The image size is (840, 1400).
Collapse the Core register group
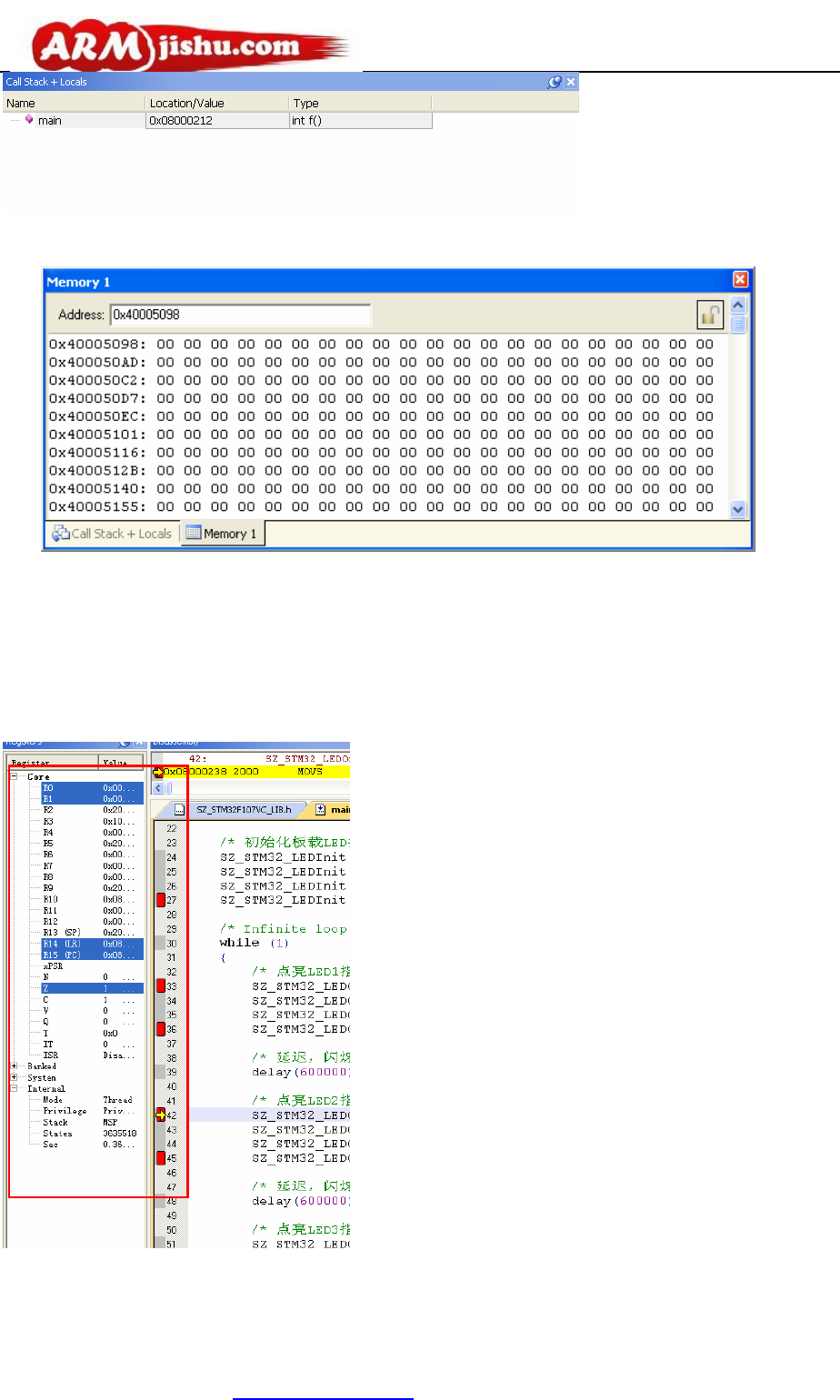(x=15, y=777)
